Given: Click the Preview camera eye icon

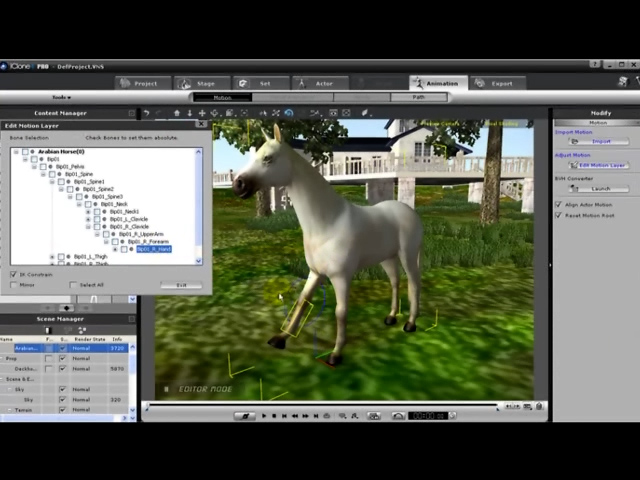Looking at the screenshot, I should tap(333, 113).
